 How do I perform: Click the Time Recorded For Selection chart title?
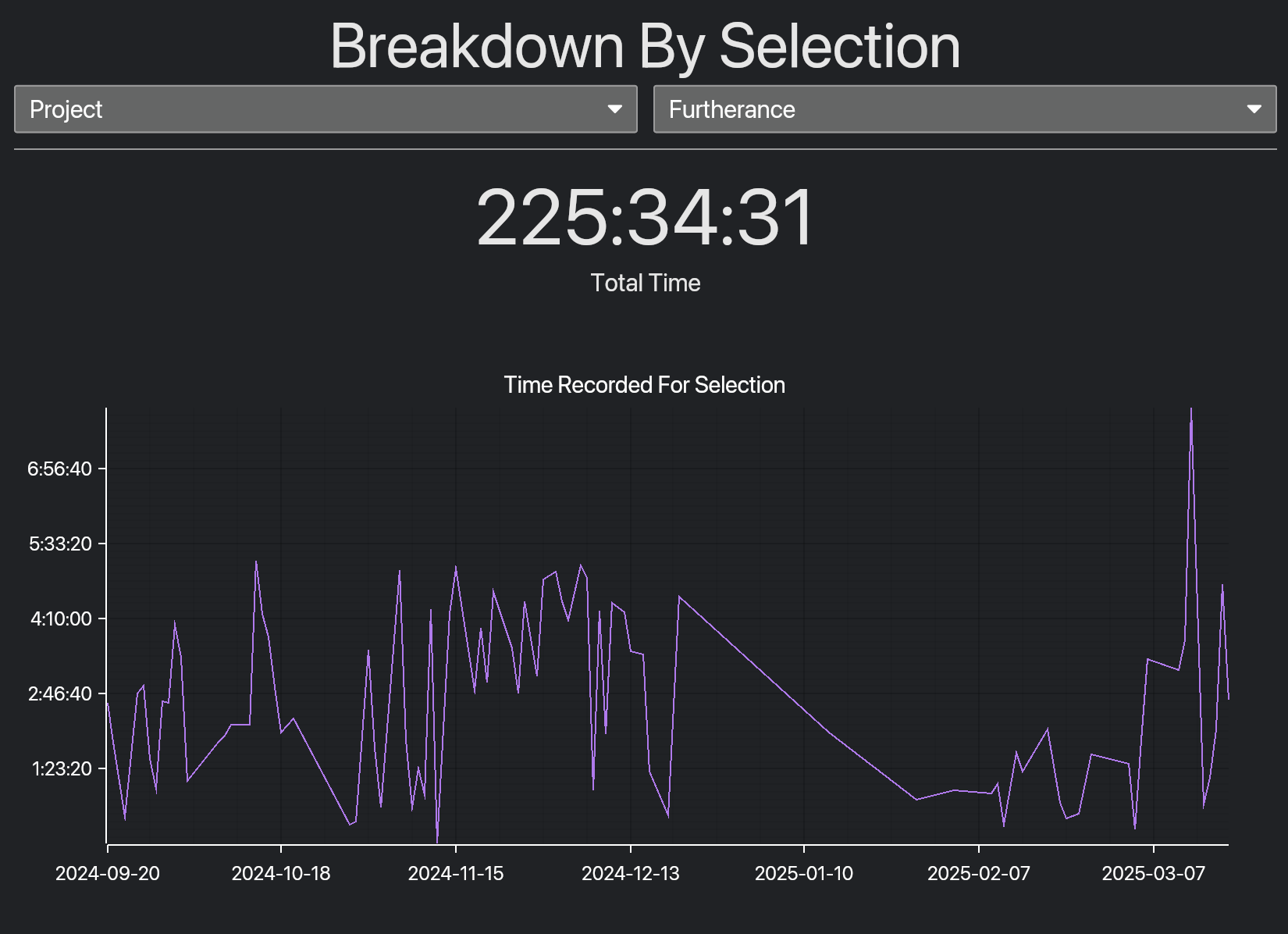tap(645, 384)
